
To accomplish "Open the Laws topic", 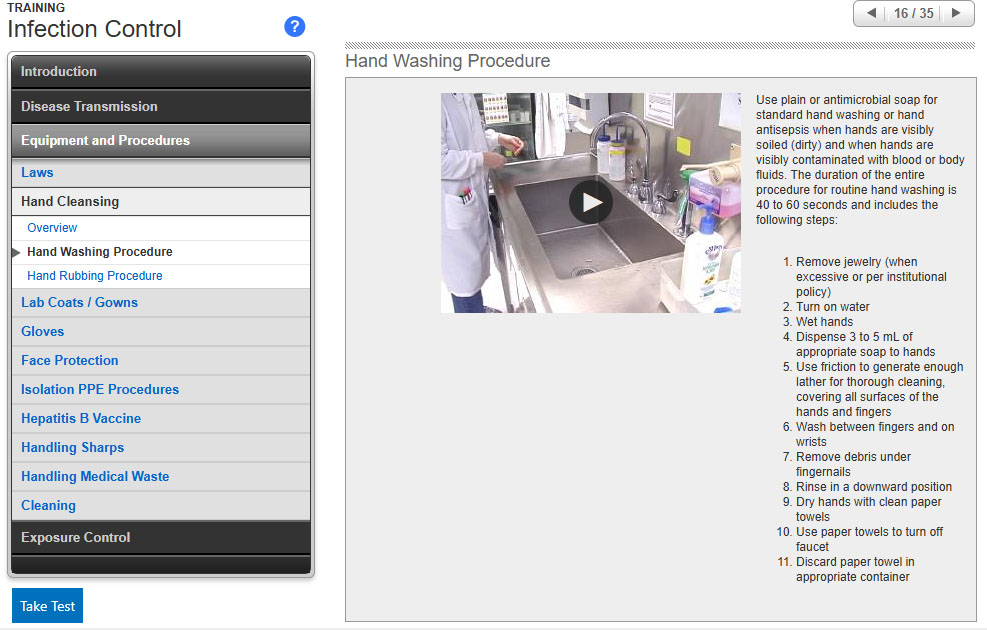I will click(38, 173).
